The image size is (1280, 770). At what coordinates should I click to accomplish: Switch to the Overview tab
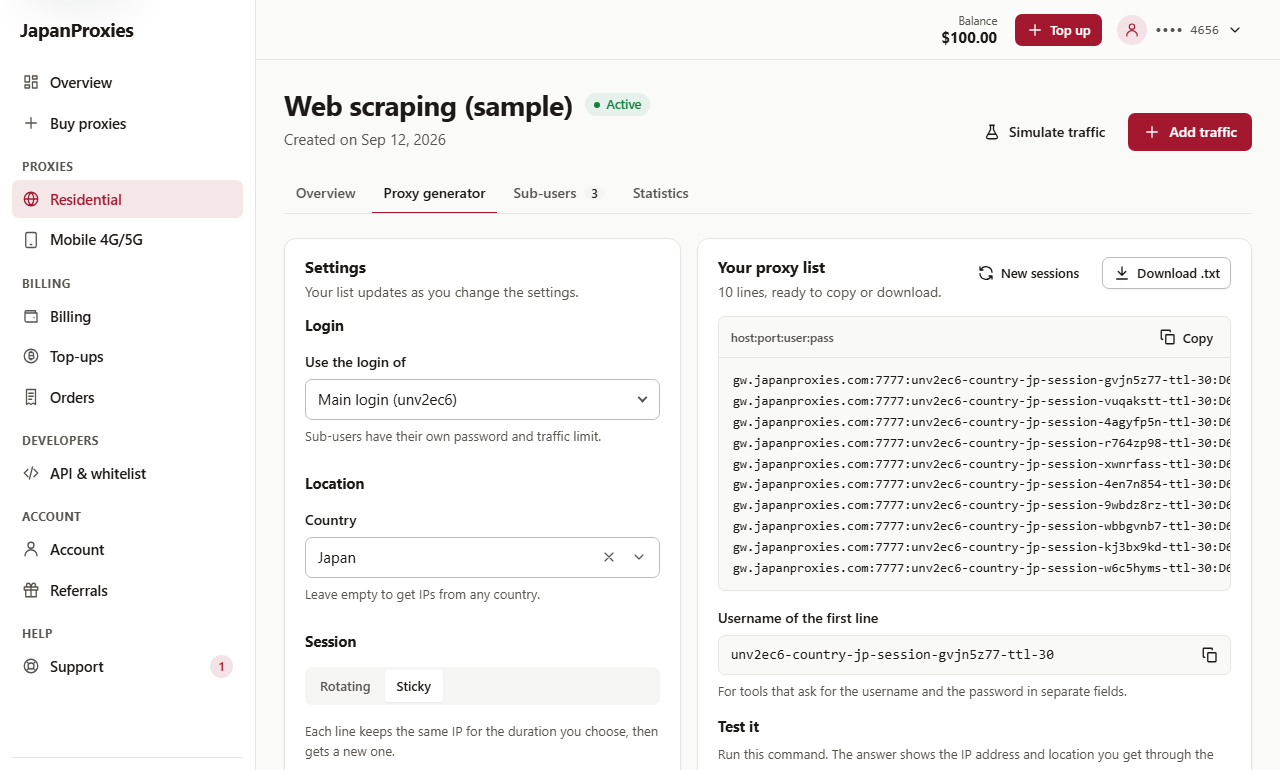(x=326, y=193)
